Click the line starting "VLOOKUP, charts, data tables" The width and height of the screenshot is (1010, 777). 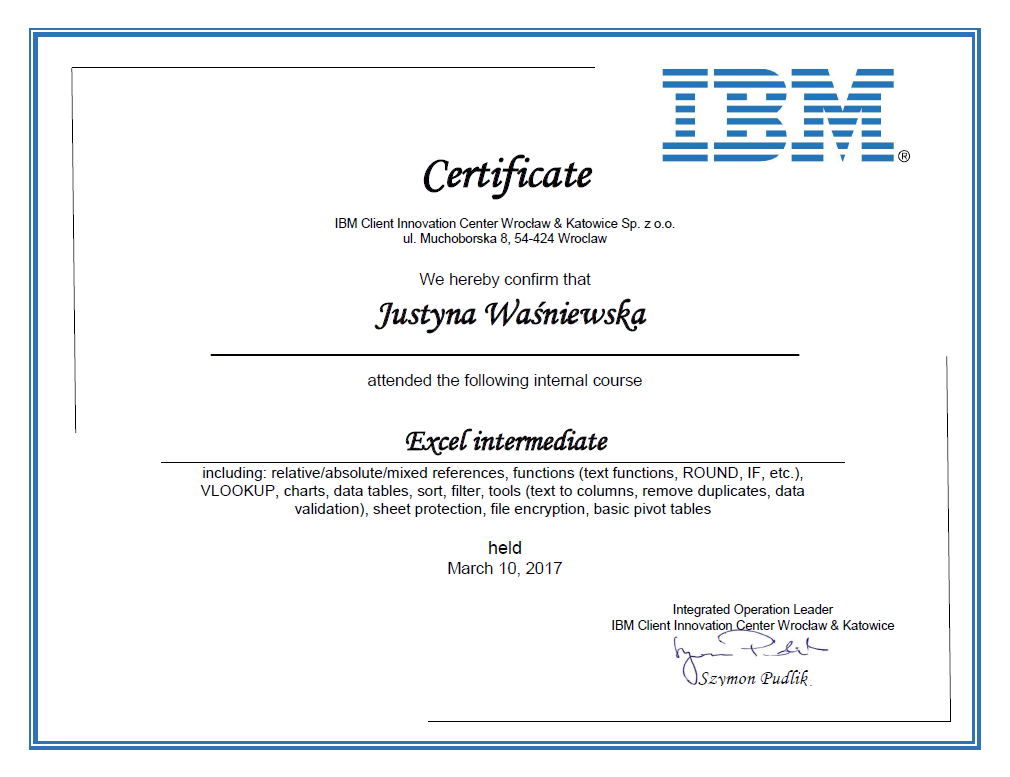click(x=502, y=492)
